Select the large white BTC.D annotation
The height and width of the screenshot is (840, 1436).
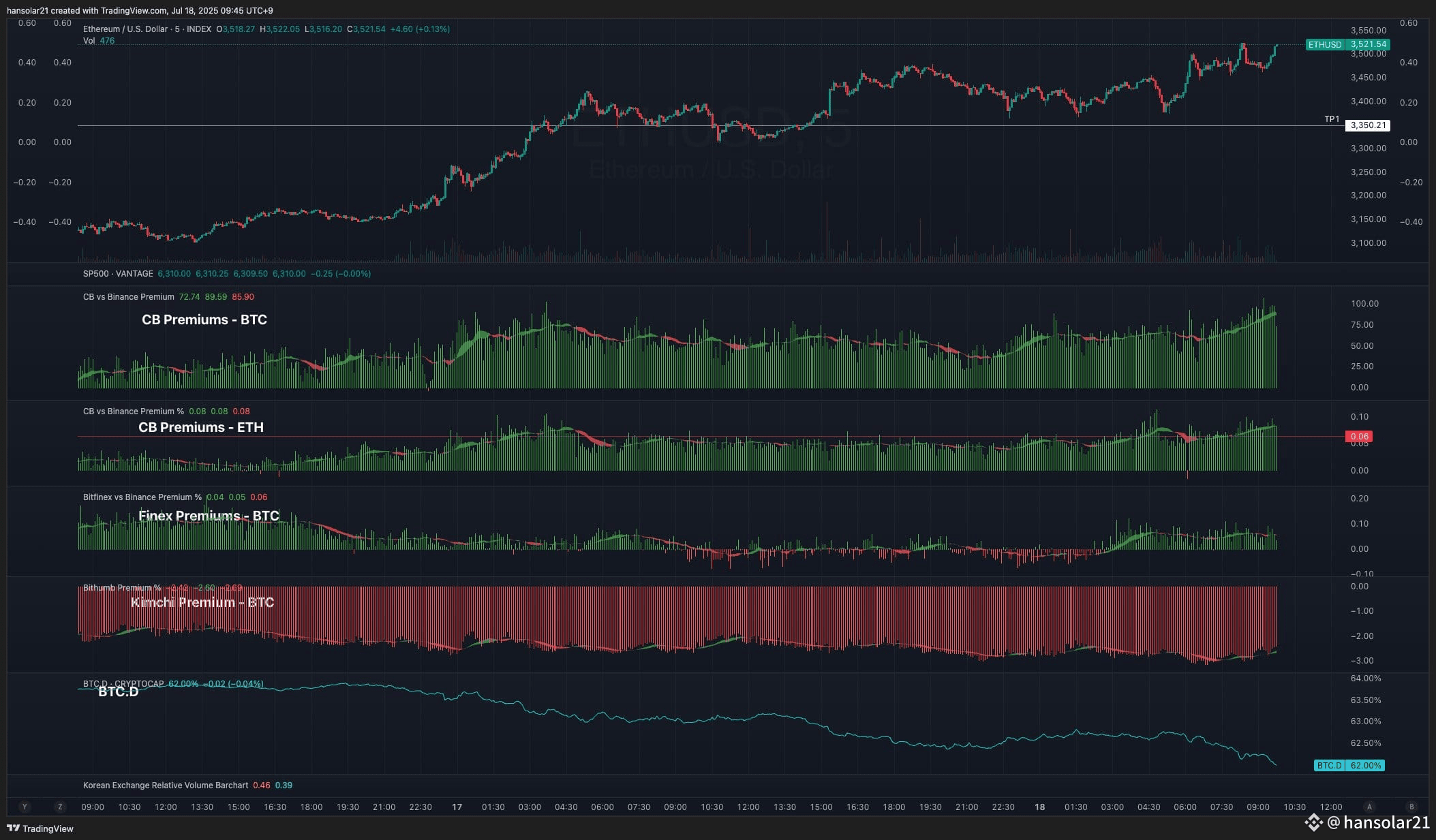(119, 692)
